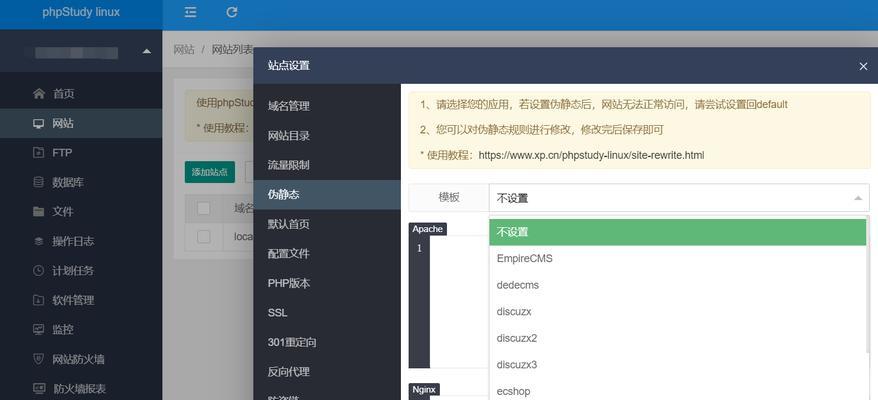This screenshot has width=878, height=400.
Task: Open 配置文件 settings tab
Action: point(327,254)
